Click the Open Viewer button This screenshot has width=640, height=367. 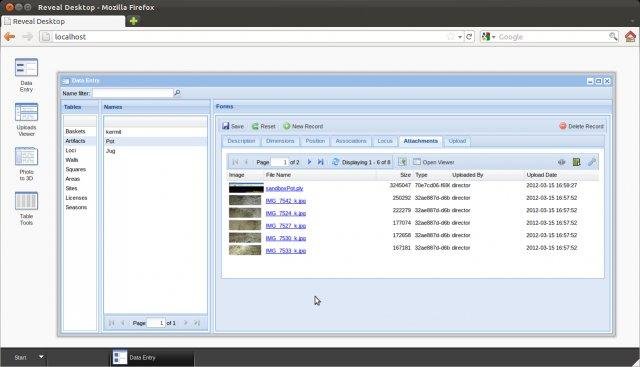coord(433,162)
